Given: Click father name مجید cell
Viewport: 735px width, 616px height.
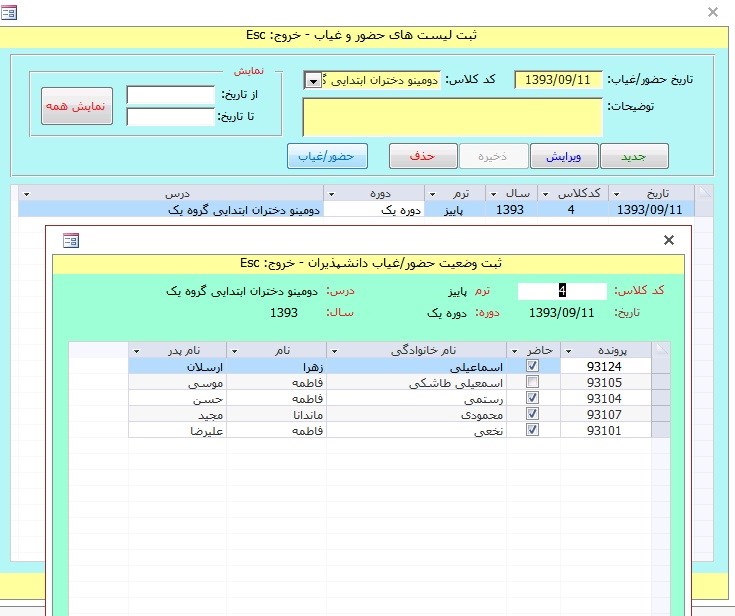Looking at the screenshot, I should tap(177, 414).
